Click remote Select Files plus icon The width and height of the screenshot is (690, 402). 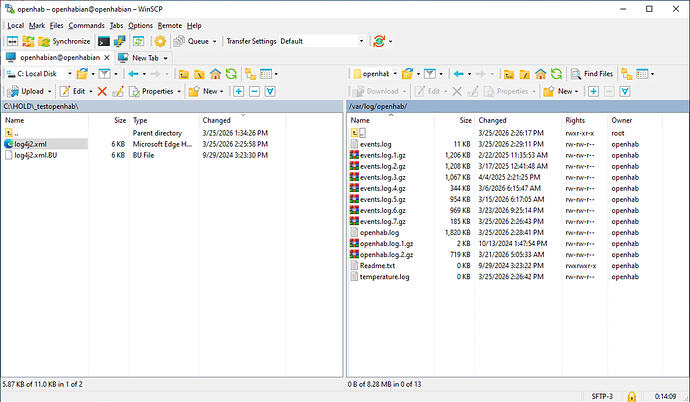click(x=593, y=91)
